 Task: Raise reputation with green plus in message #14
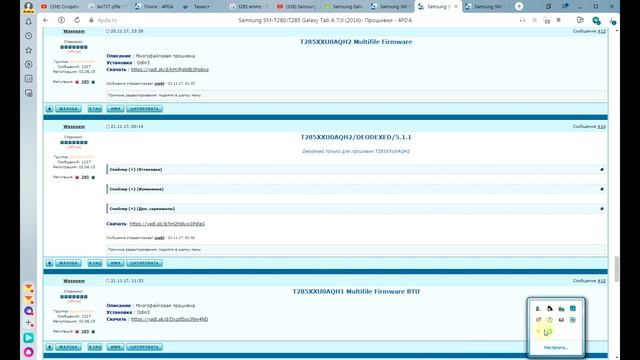[93, 178]
